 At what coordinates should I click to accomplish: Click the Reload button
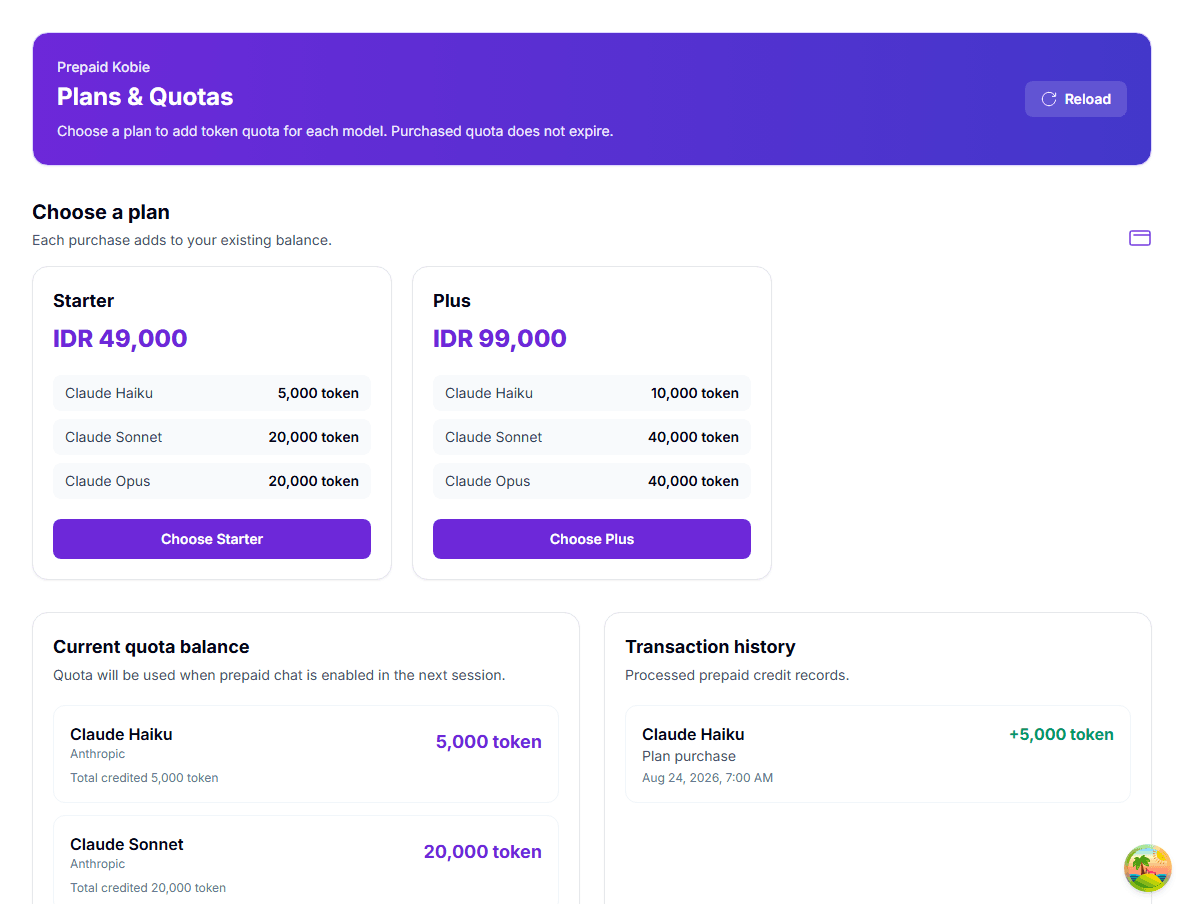[1075, 99]
